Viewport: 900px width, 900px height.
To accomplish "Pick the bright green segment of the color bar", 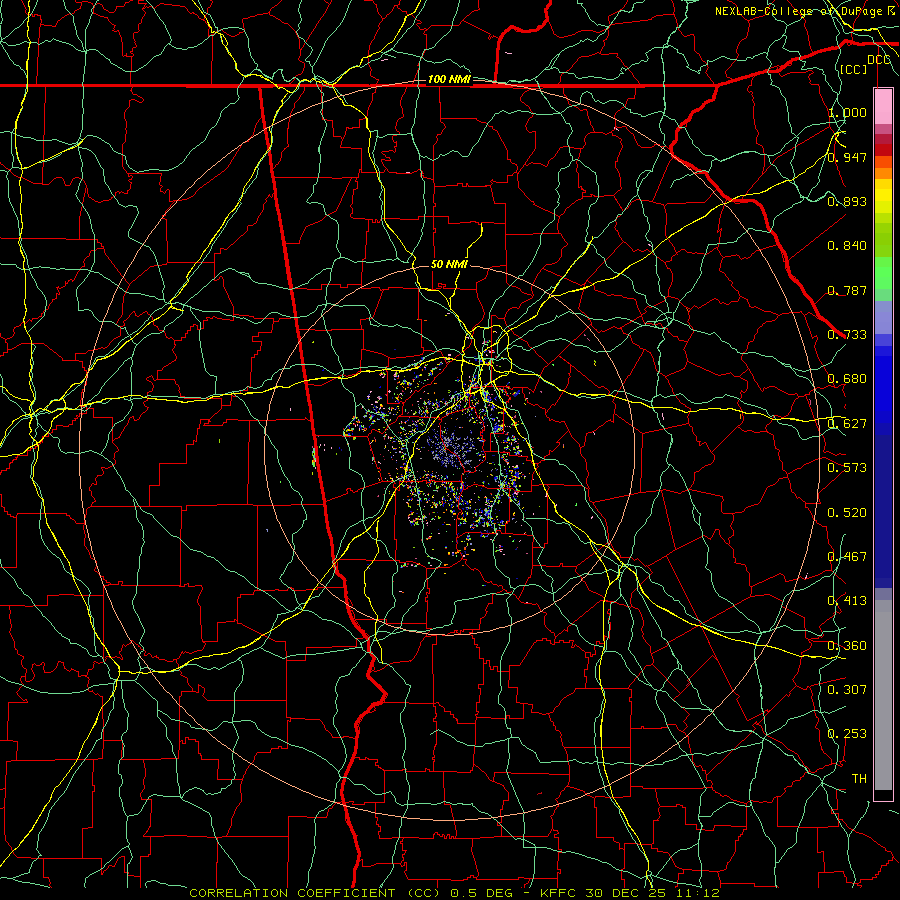I will click(x=883, y=273).
